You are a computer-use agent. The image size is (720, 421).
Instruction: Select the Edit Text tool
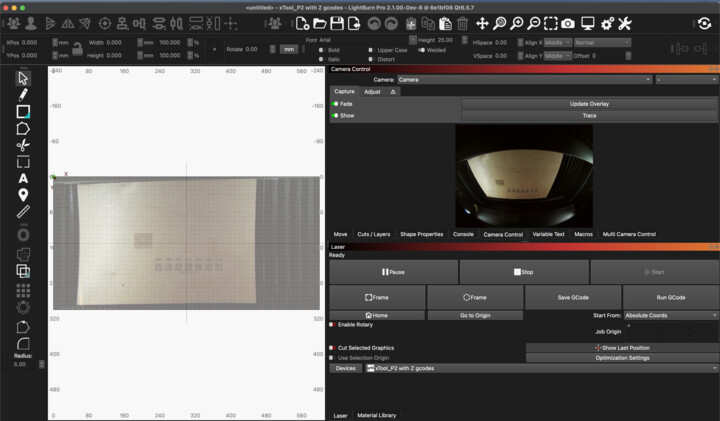23,178
